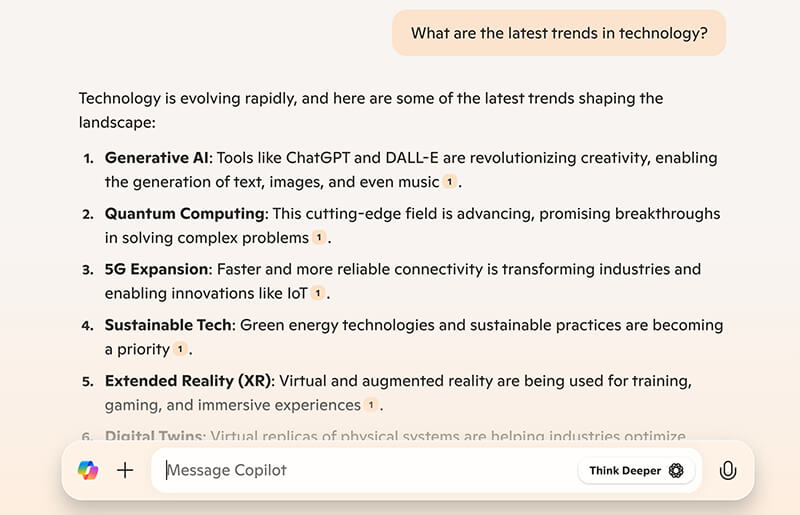800x515 pixels.
Task: Open citation 1 after Generative AI item
Action: click(450, 182)
